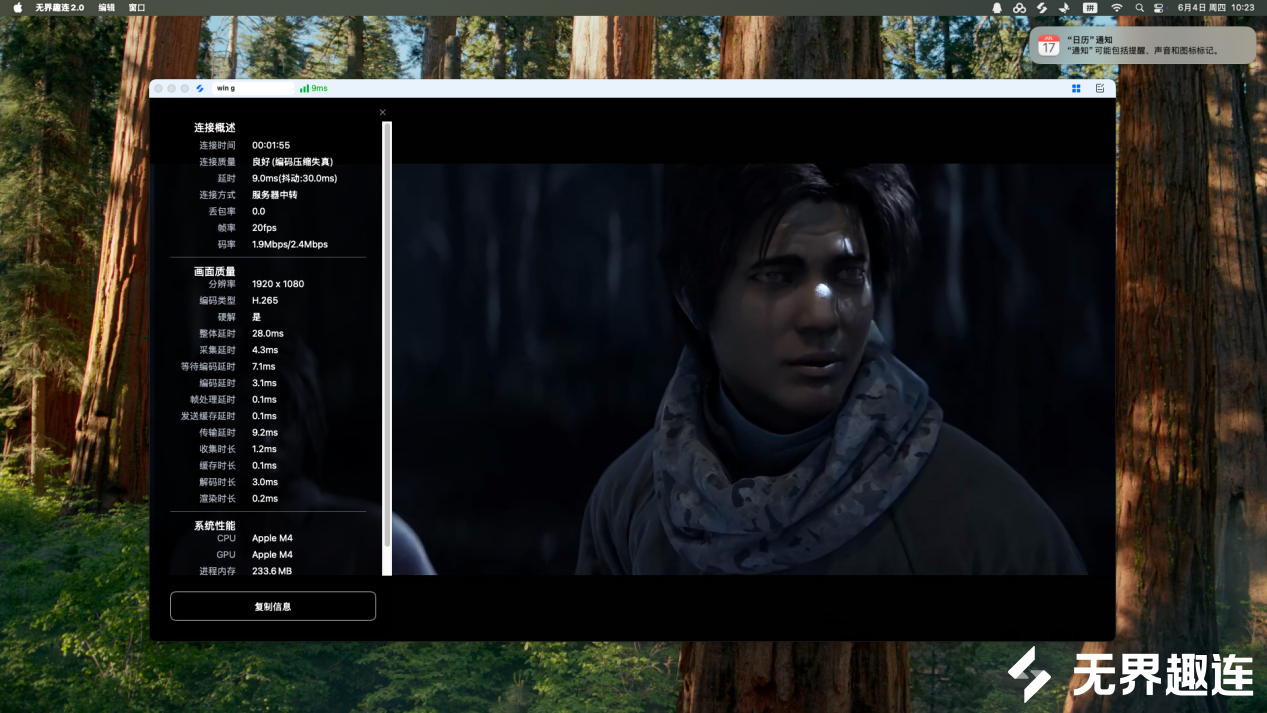Click the 连接质量 value 良好 (编码压缩失真)

[x=292, y=162]
